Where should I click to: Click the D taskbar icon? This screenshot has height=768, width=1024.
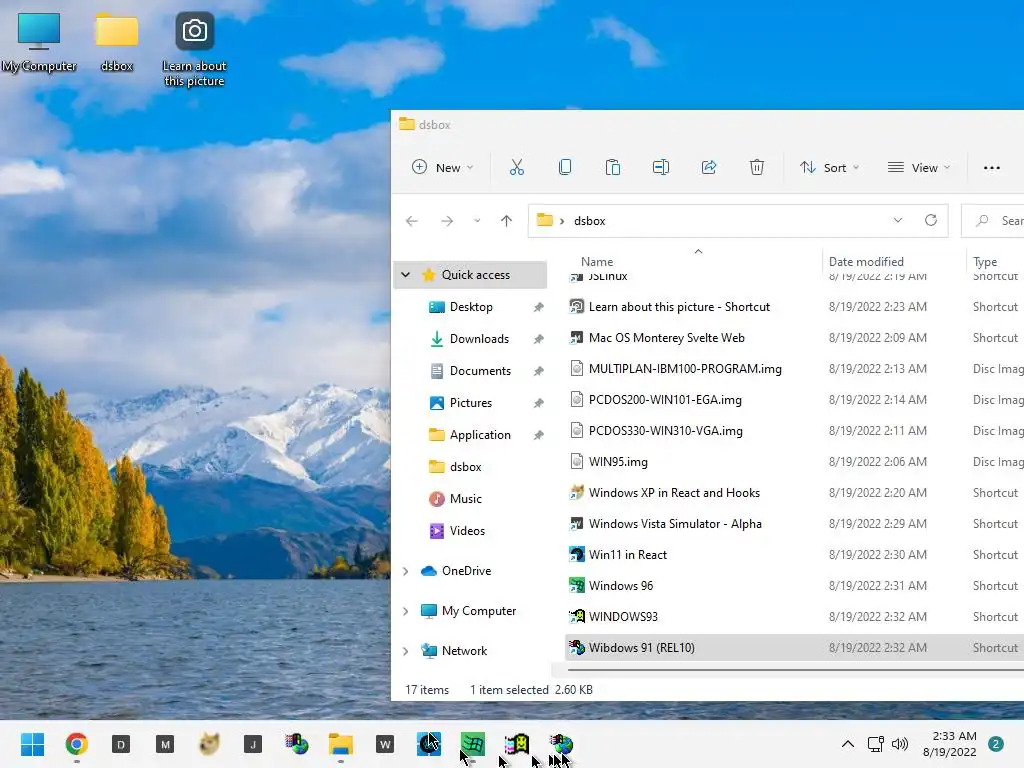point(121,744)
